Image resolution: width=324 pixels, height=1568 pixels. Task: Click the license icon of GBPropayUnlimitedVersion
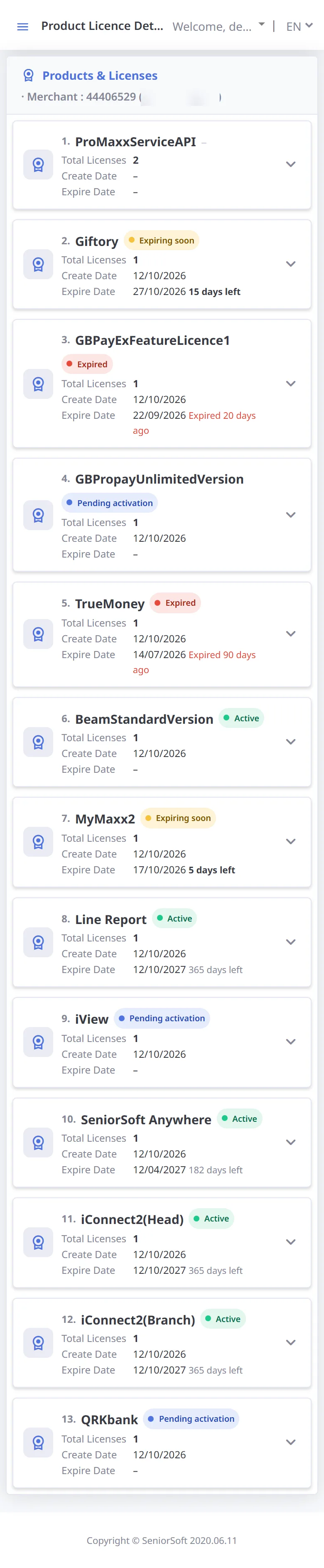[x=38, y=515]
